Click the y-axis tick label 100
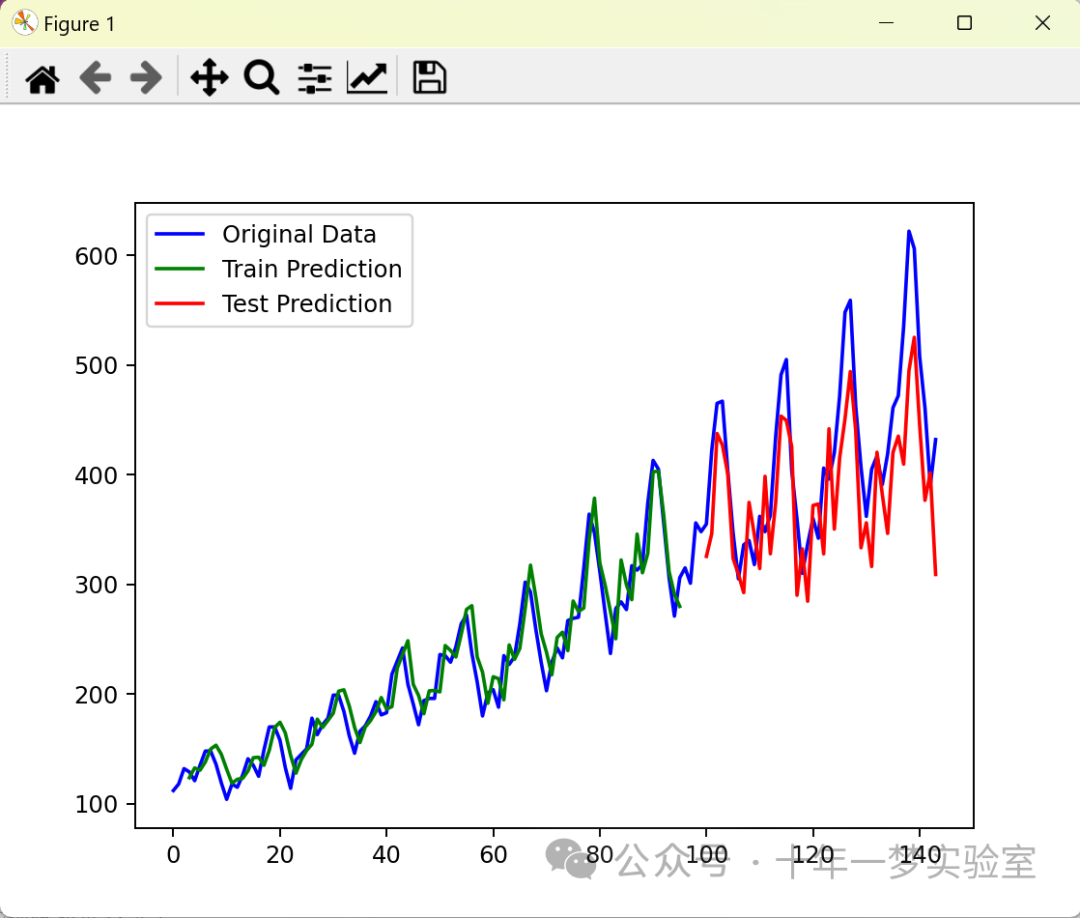The height and width of the screenshot is (918, 1080). tap(96, 804)
